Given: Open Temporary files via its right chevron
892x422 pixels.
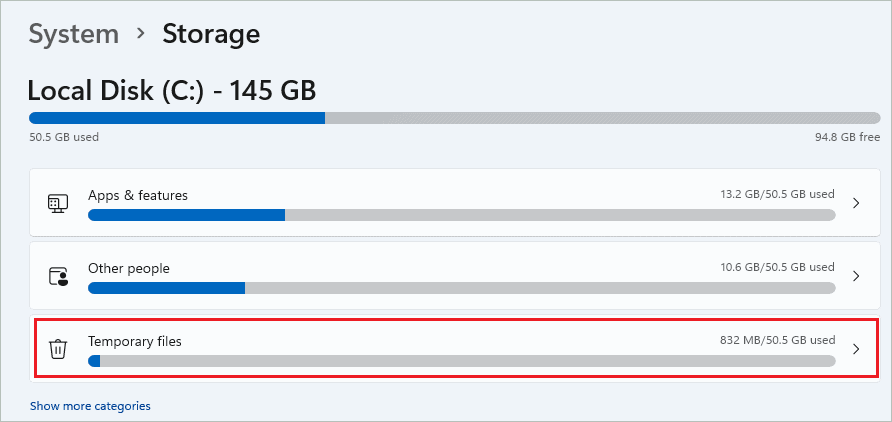Looking at the screenshot, I should [x=856, y=349].
